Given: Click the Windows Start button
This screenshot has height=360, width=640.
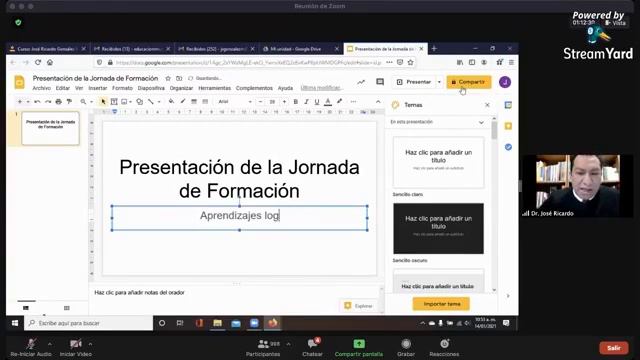Looking at the screenshot, I should 15,323.
